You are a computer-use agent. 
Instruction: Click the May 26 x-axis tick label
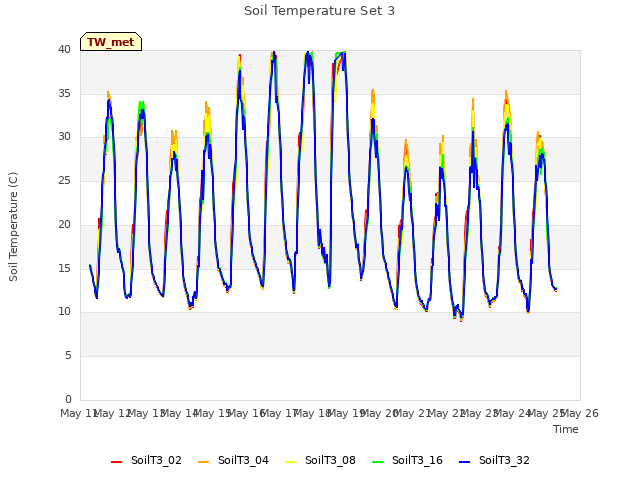click(580, 413)
